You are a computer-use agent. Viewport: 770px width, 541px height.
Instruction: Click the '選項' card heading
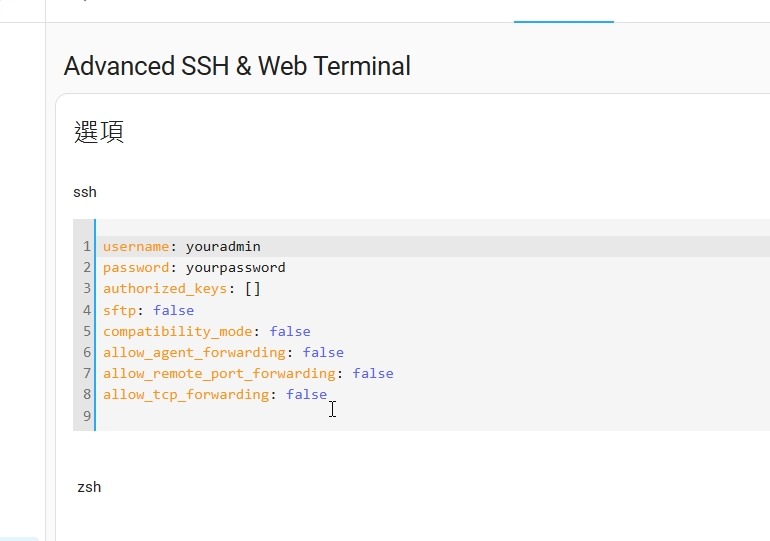tap(99, 132)
